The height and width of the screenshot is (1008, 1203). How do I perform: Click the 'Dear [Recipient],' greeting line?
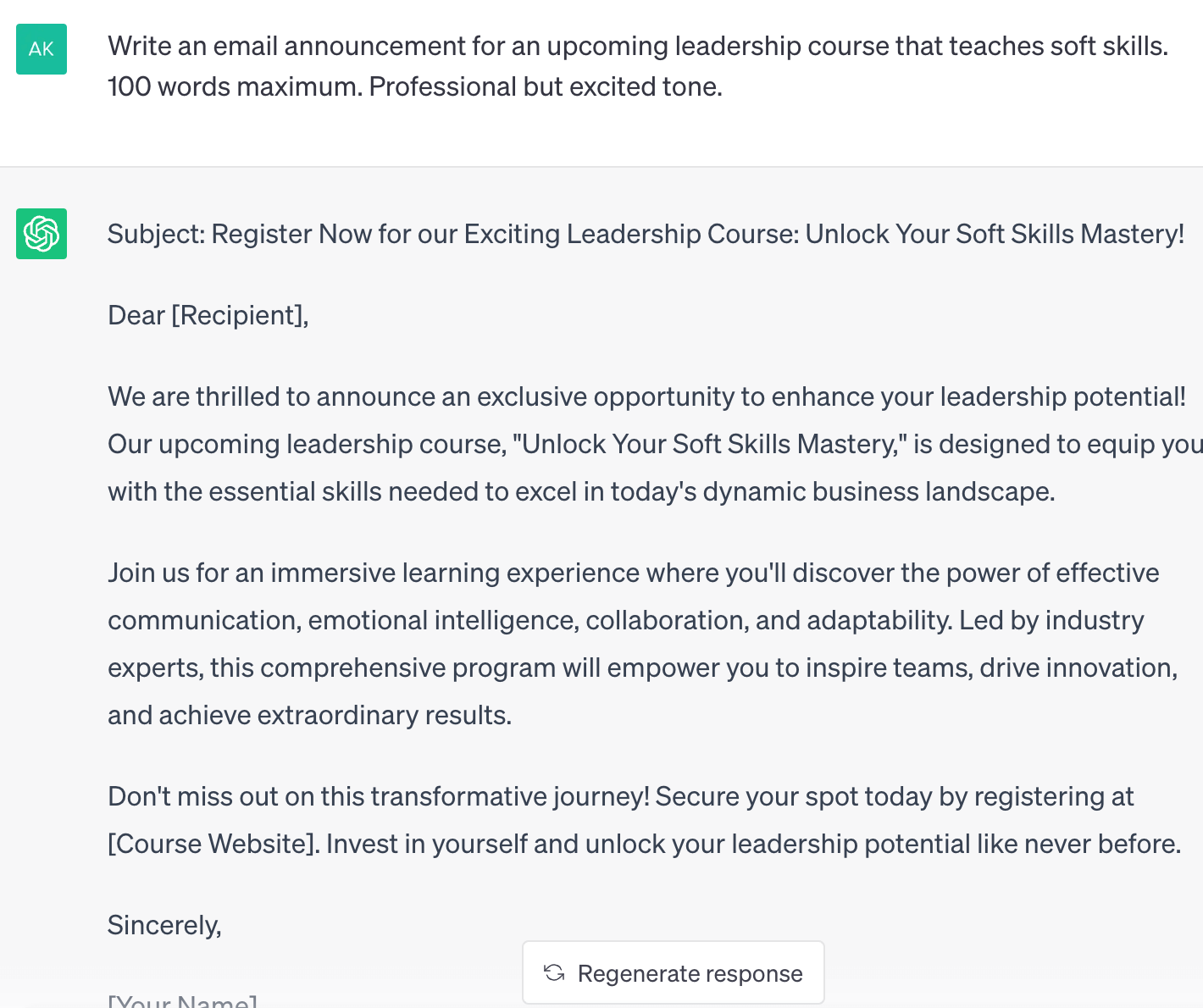tap(208, 315)
